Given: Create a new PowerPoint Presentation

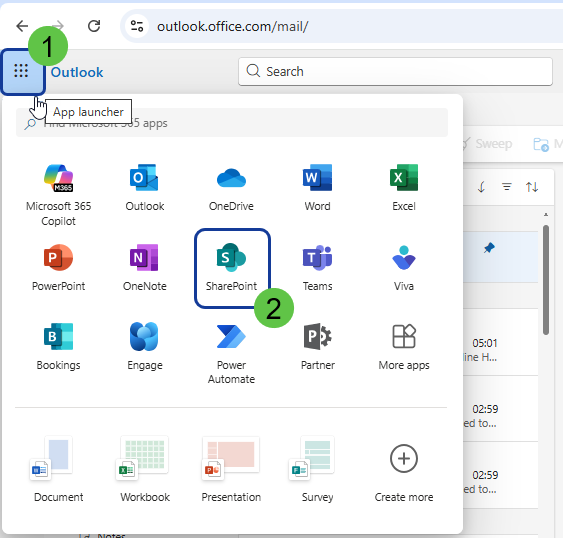Looking at the screenshot, I should coord(231,469).
